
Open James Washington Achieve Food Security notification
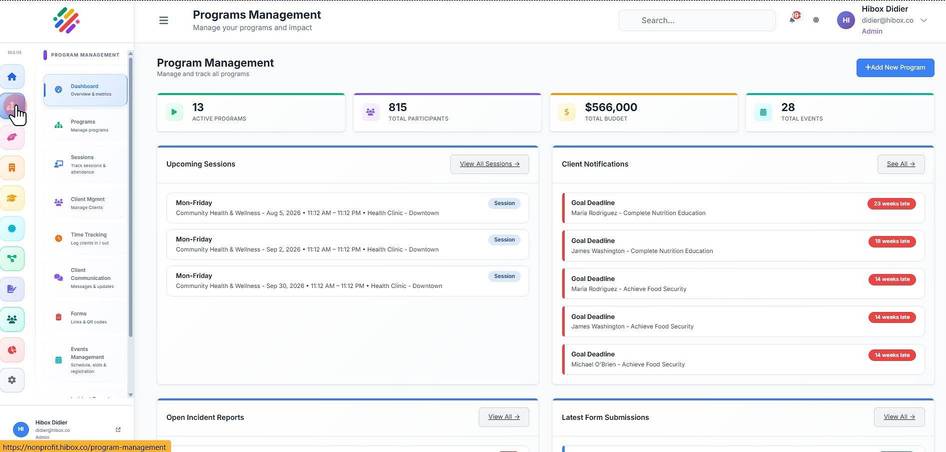click(x=743, y=322)
